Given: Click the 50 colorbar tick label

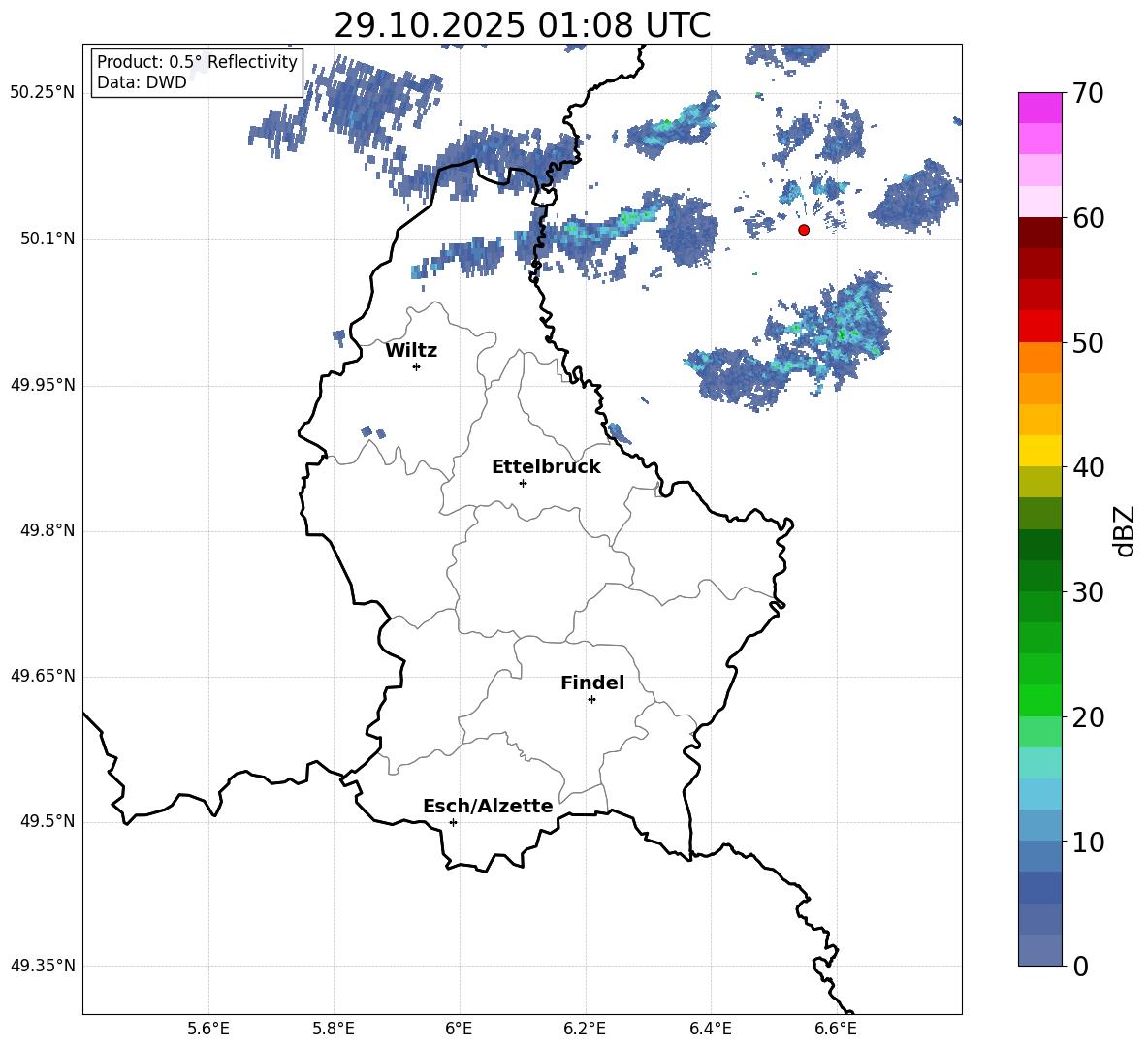Looking at the screenshot, I should 1088,342.
